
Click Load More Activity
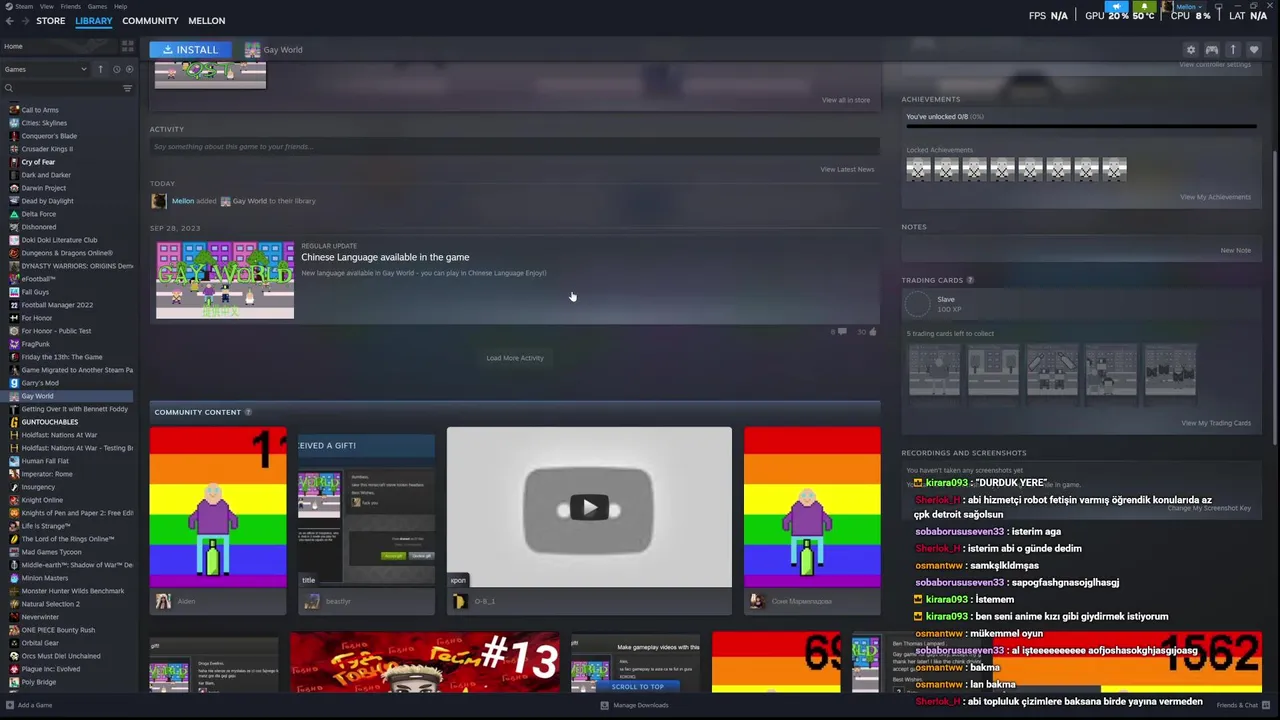515,358
